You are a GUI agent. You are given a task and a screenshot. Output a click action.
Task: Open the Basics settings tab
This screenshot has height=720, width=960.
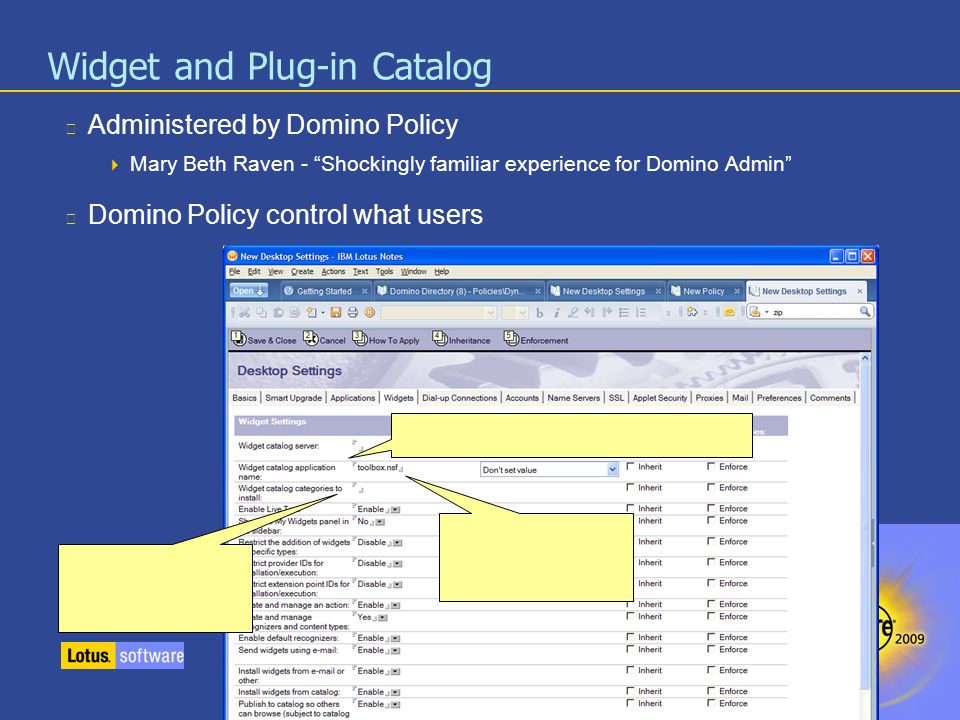[244, 398]
